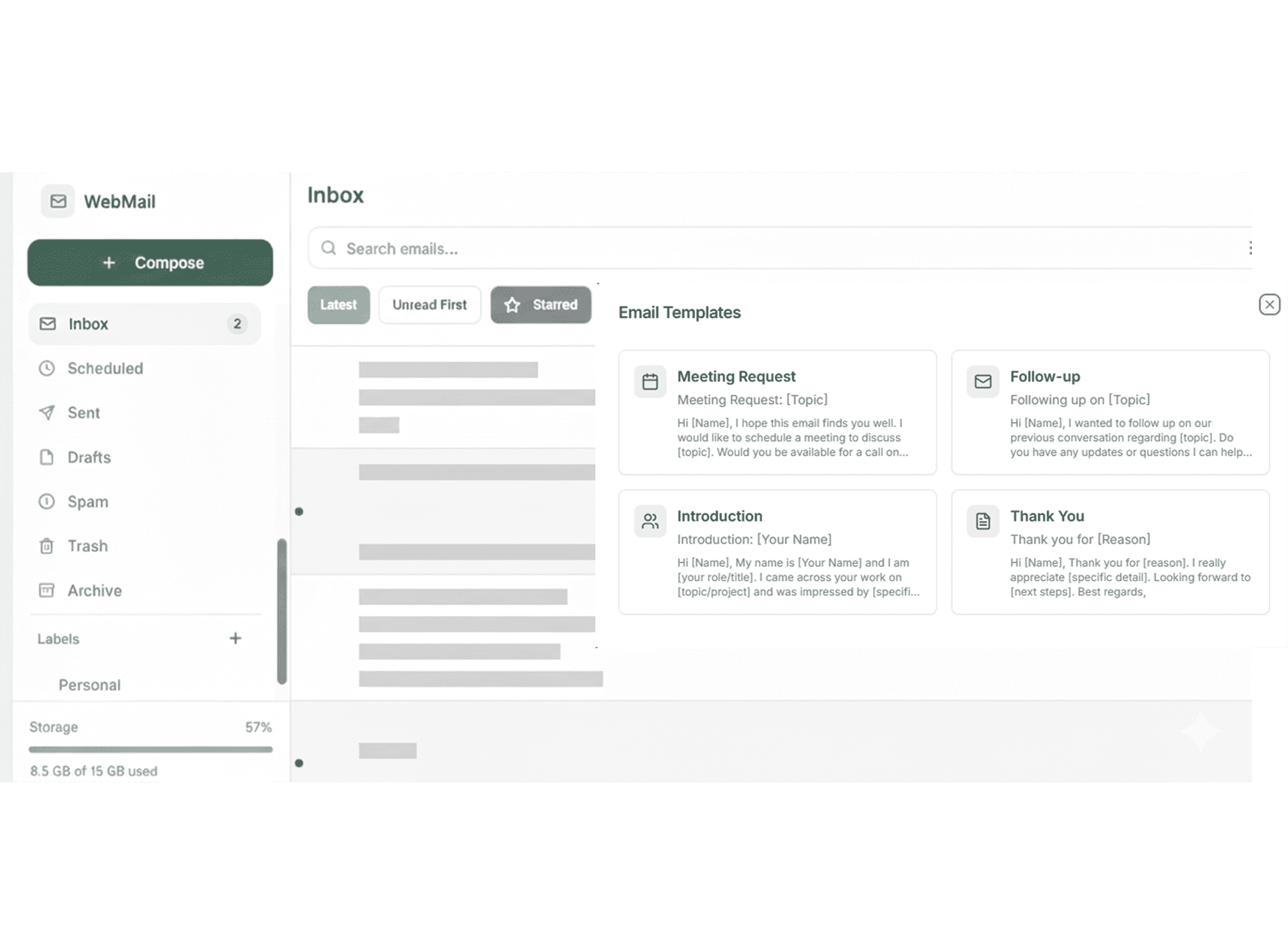Screen dimensions: 1288x931
Task: Check the storage usage progress bar
Action: pyautogui.click(x=150, y=750)
